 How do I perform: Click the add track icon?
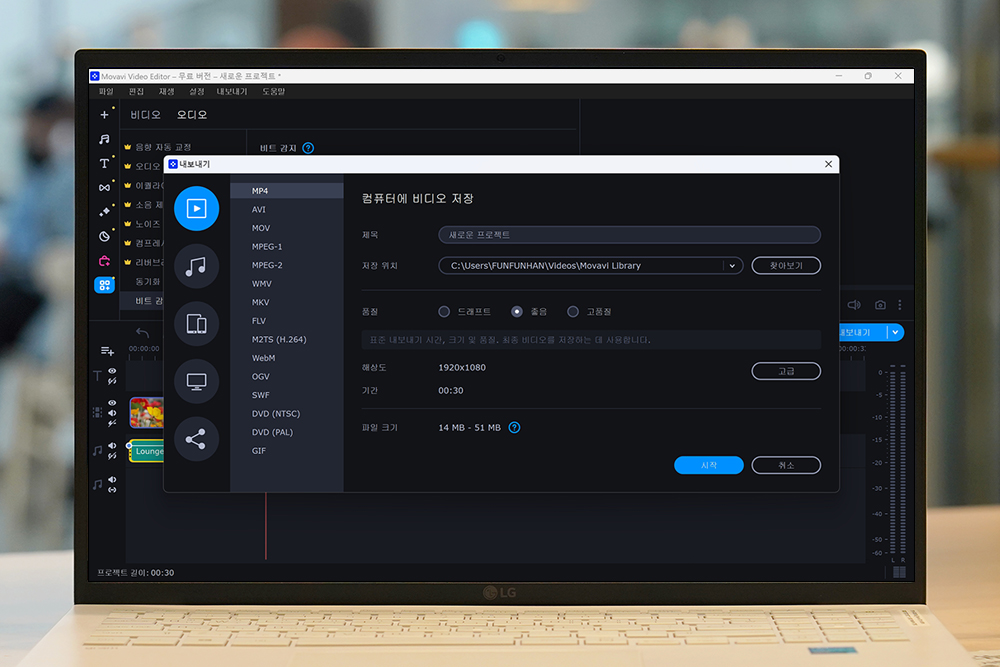click(107, 351)
